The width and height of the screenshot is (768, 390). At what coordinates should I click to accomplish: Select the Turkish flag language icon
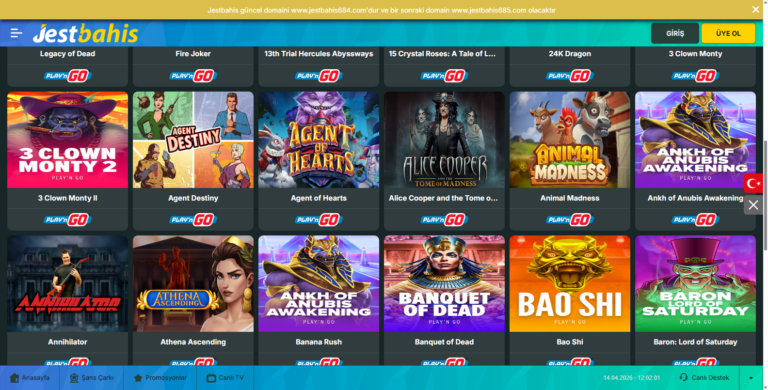coord(753,183)
